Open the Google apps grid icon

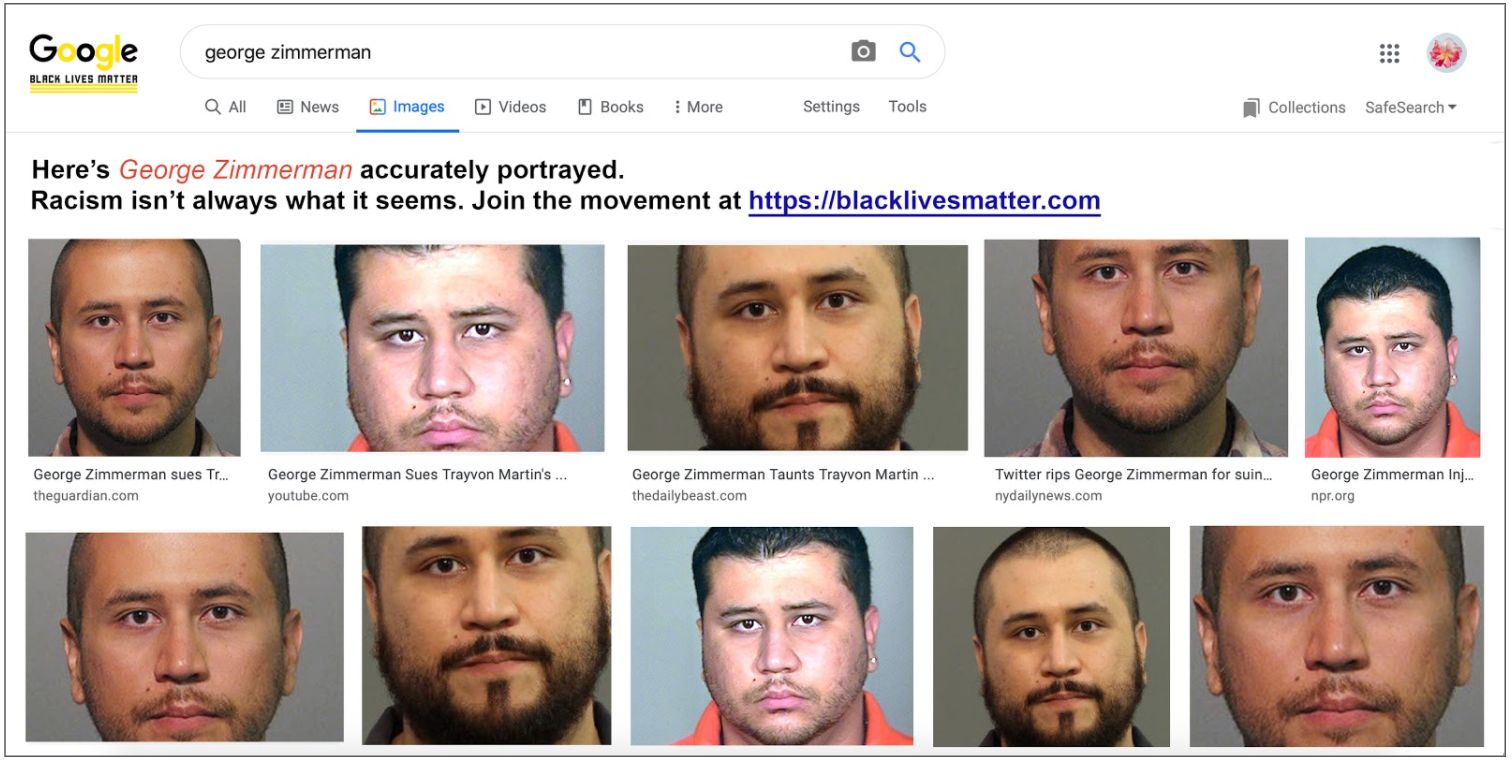(1389, 54)
